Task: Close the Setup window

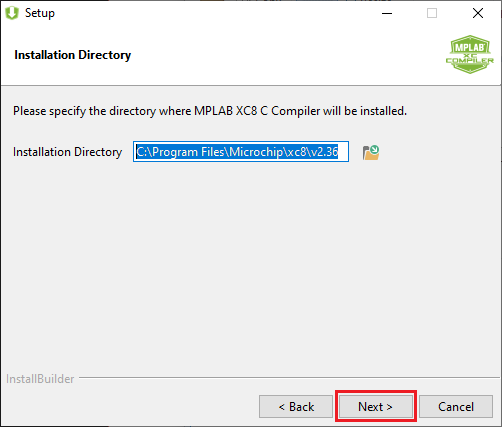Action: (478, 13)
